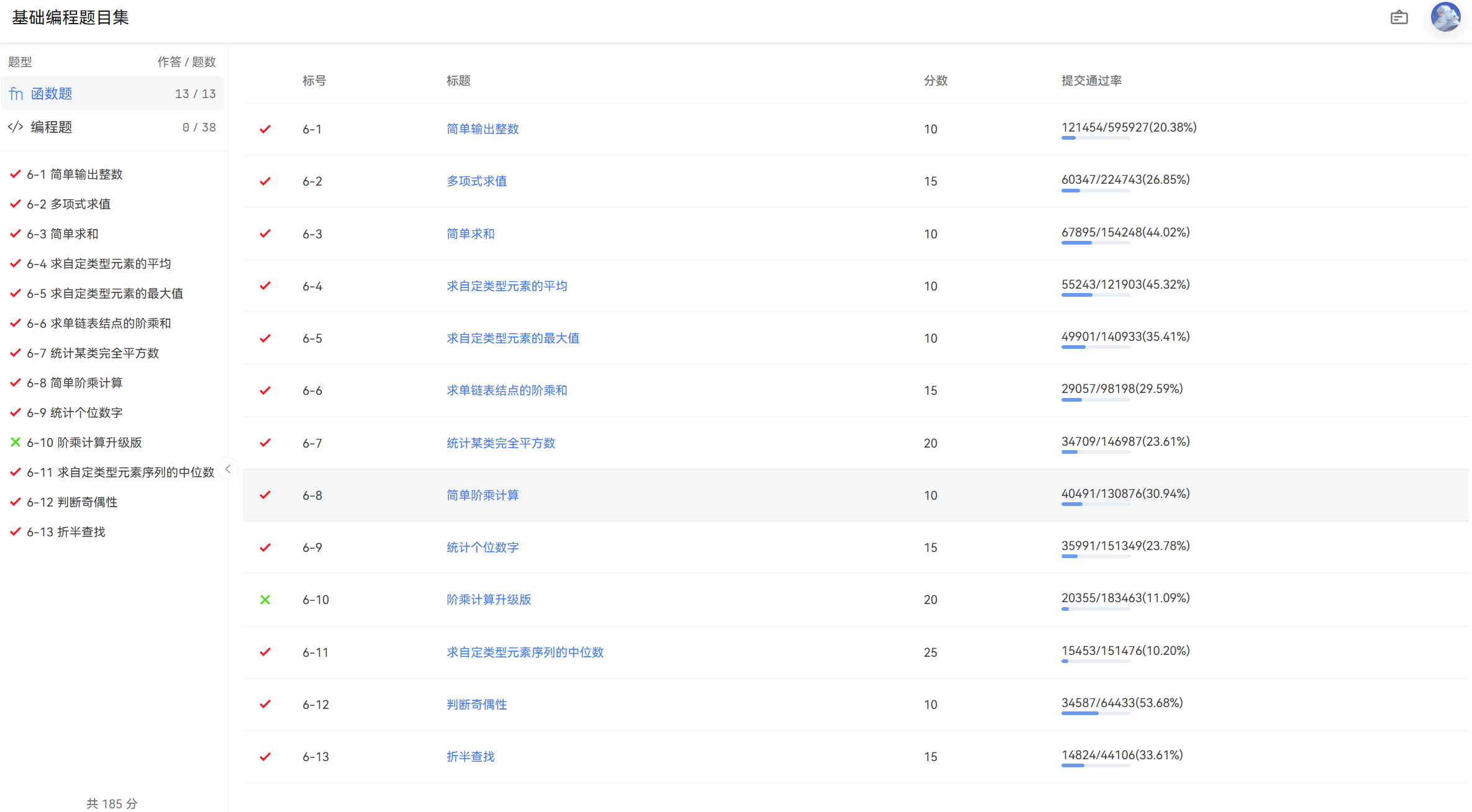Image resolution: width=1472 pixels, height=812 pixels.
Task: Click the red checkmark in row 6-13
Action: (x=265, y=757)
